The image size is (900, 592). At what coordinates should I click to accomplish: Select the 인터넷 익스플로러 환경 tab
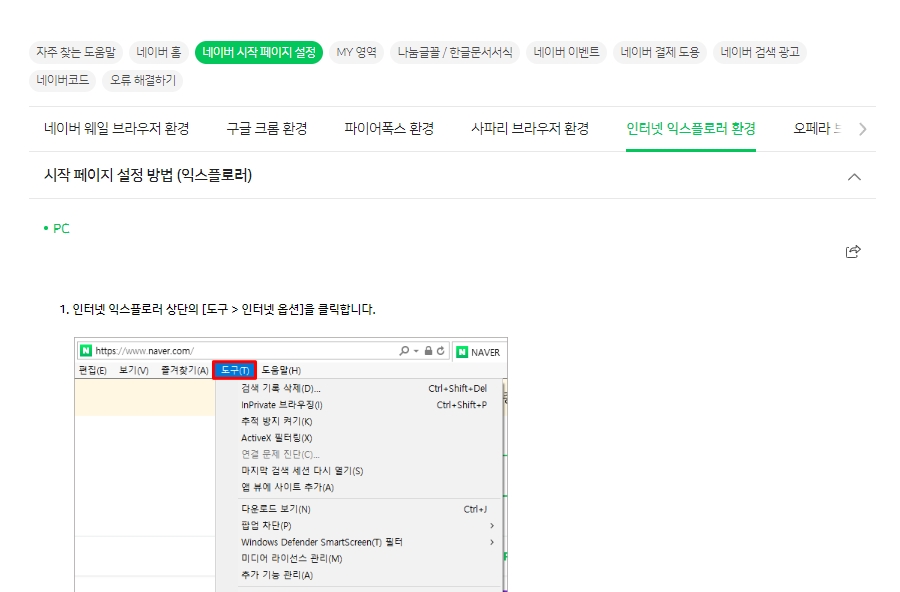(690, 129)
